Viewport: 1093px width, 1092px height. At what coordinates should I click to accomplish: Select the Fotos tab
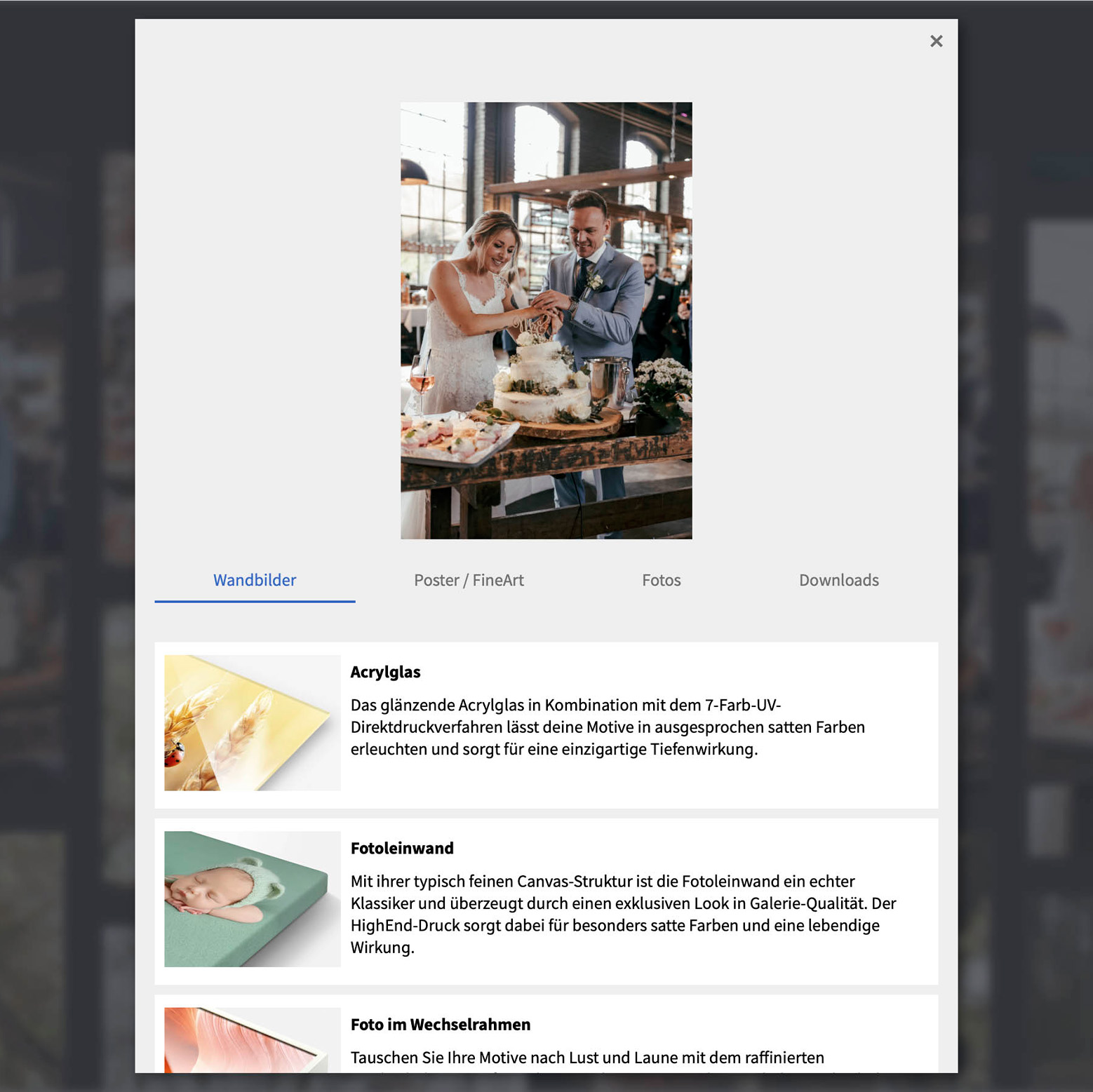662,581
